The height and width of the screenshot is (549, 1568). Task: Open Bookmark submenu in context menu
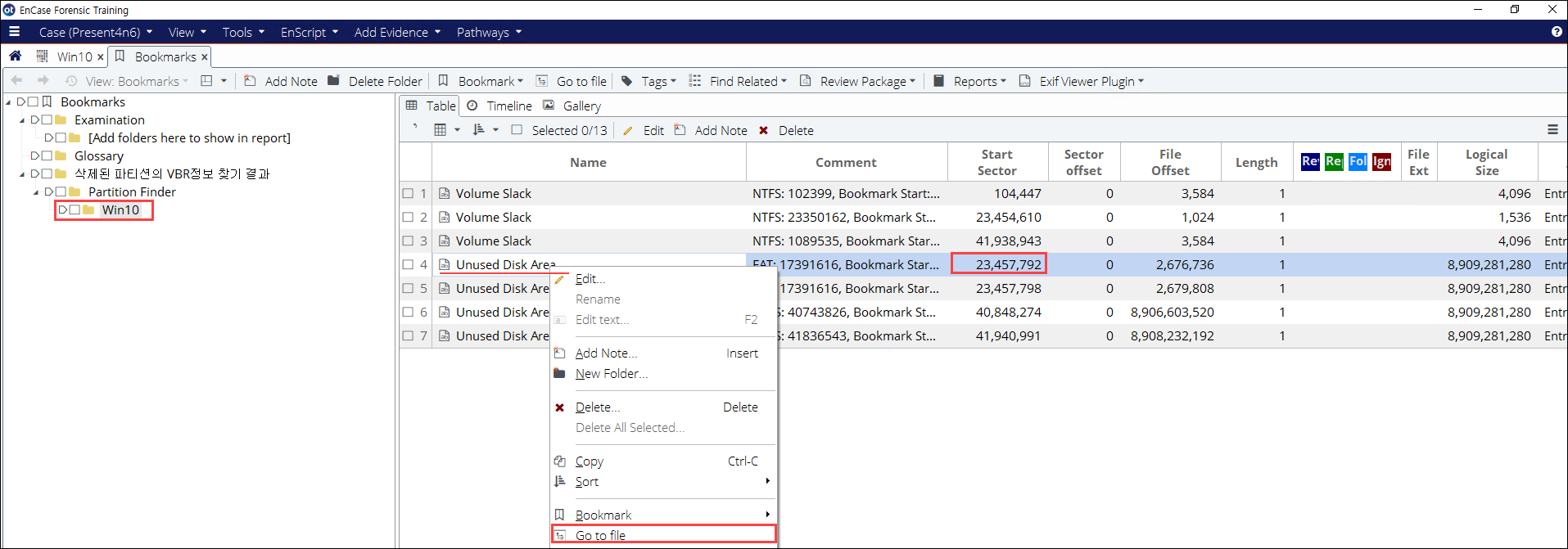[x=663, y=515]
